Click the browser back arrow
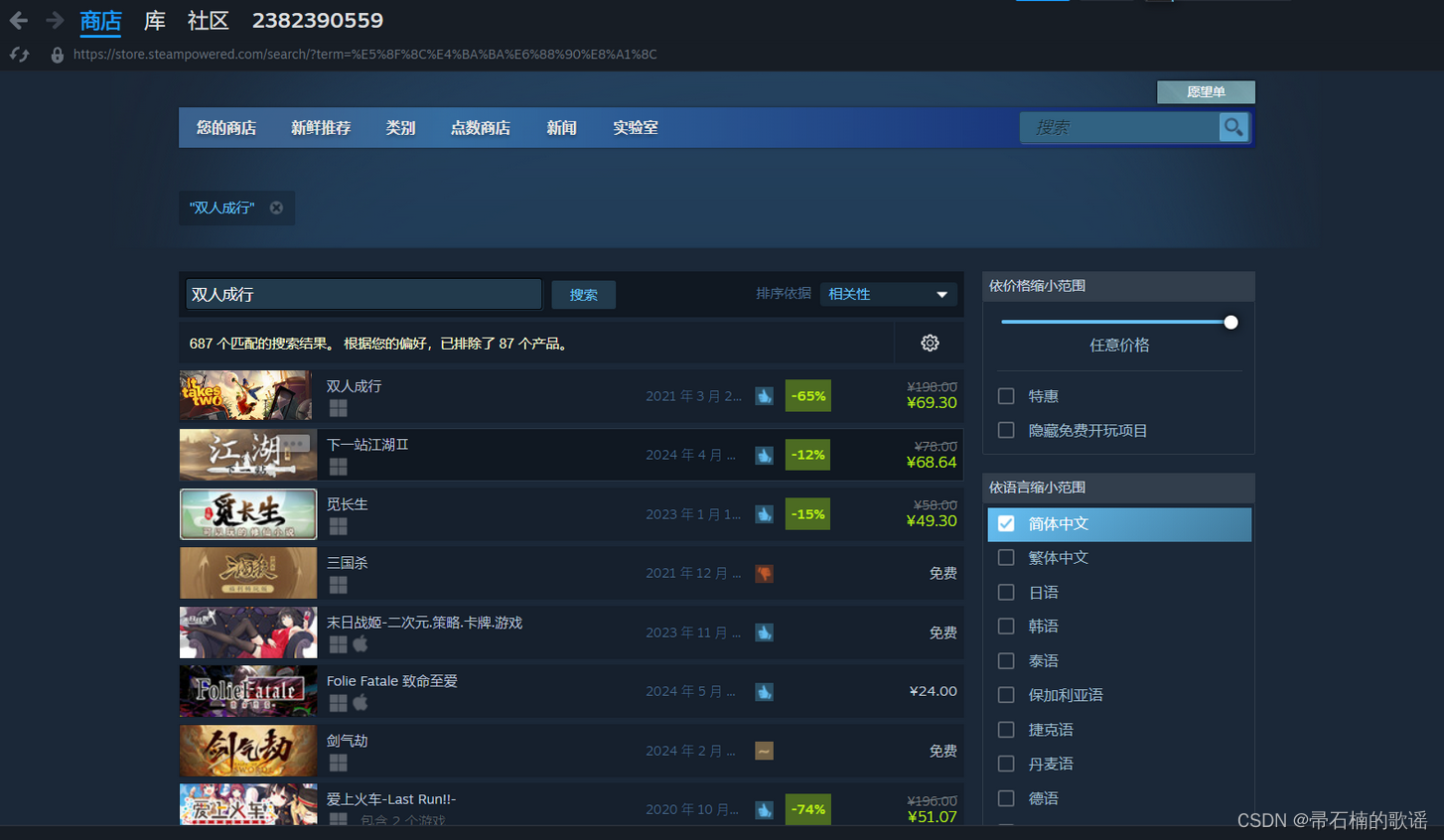 tap(18, 20)
